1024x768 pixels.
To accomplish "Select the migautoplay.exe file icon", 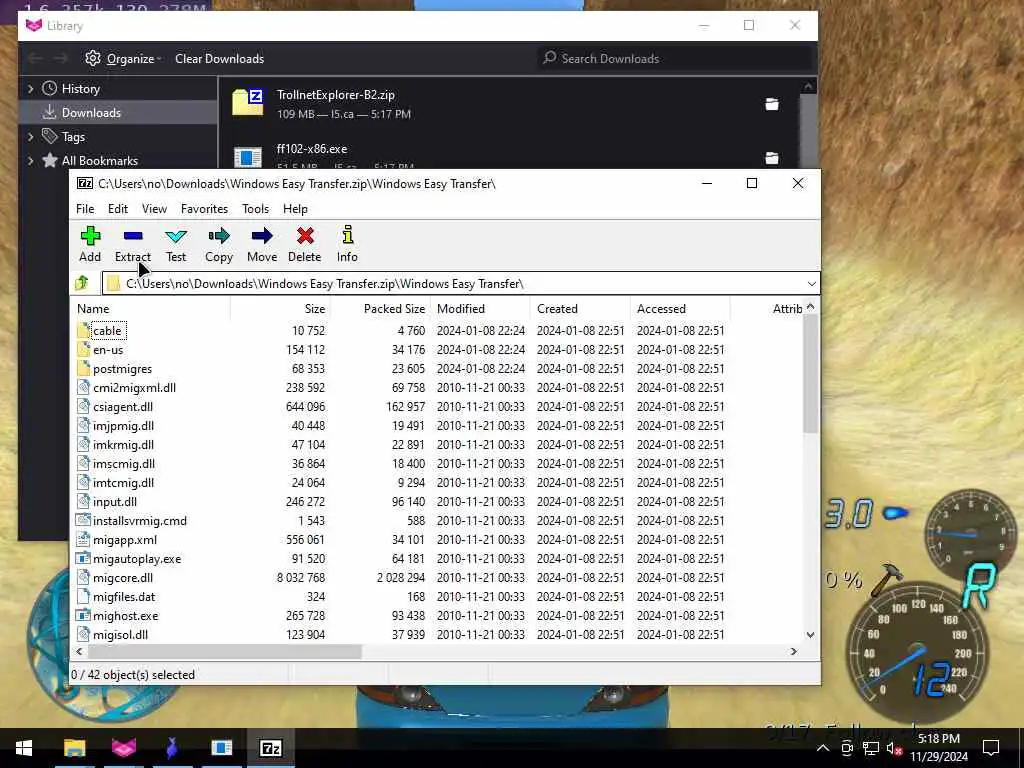I will [83, 558].
